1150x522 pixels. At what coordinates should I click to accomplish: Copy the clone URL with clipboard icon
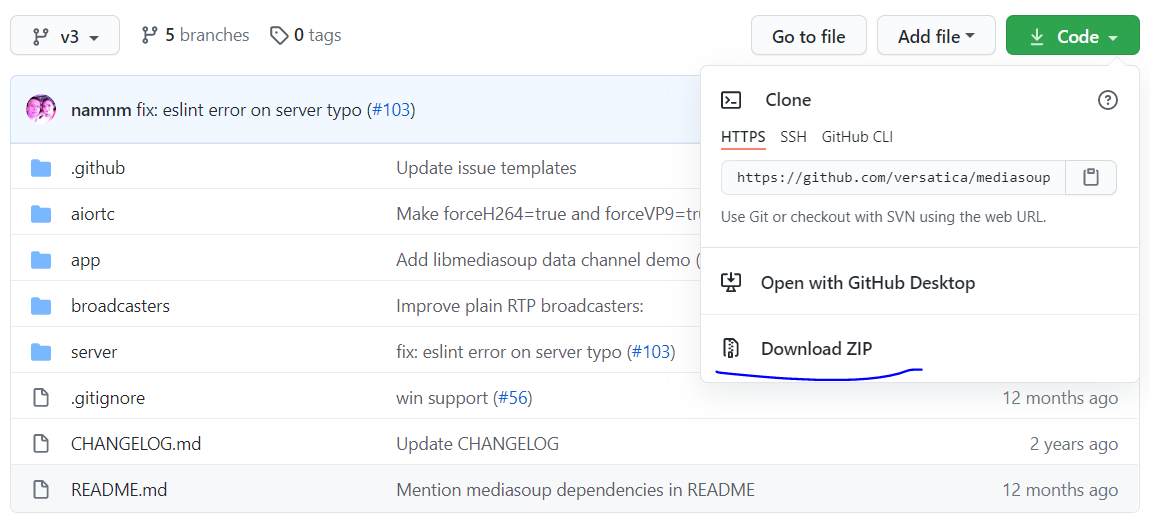(x=1091, y=177)
